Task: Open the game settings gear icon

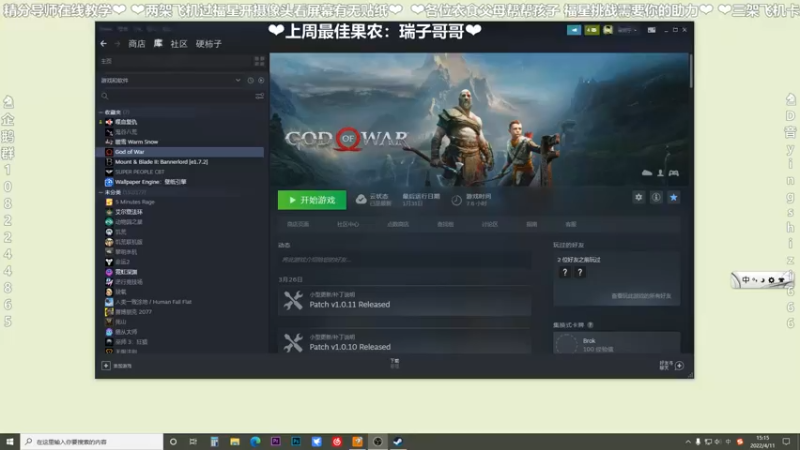Action: [x=638, y=197]
